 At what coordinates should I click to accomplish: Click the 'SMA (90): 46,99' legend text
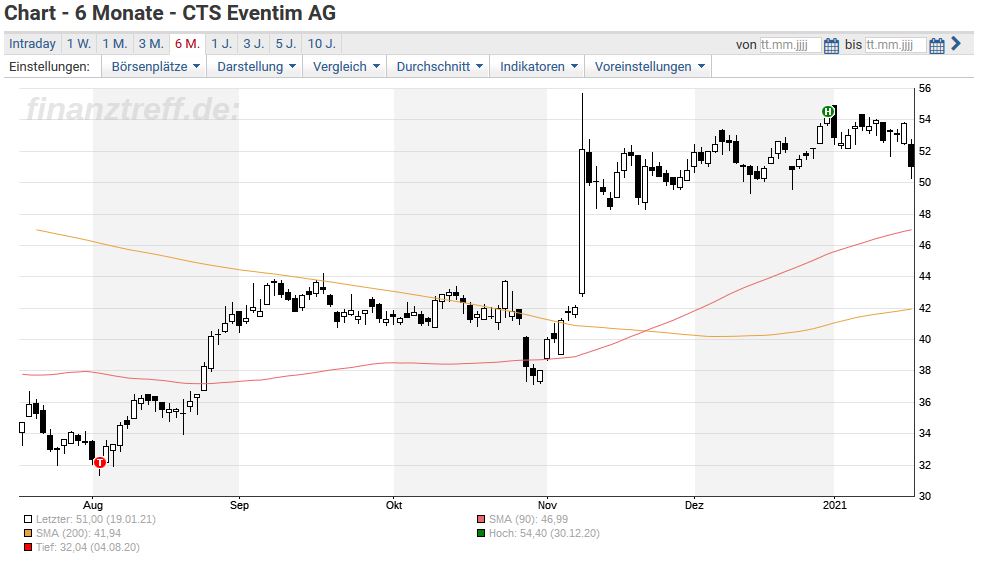[529, 519]
